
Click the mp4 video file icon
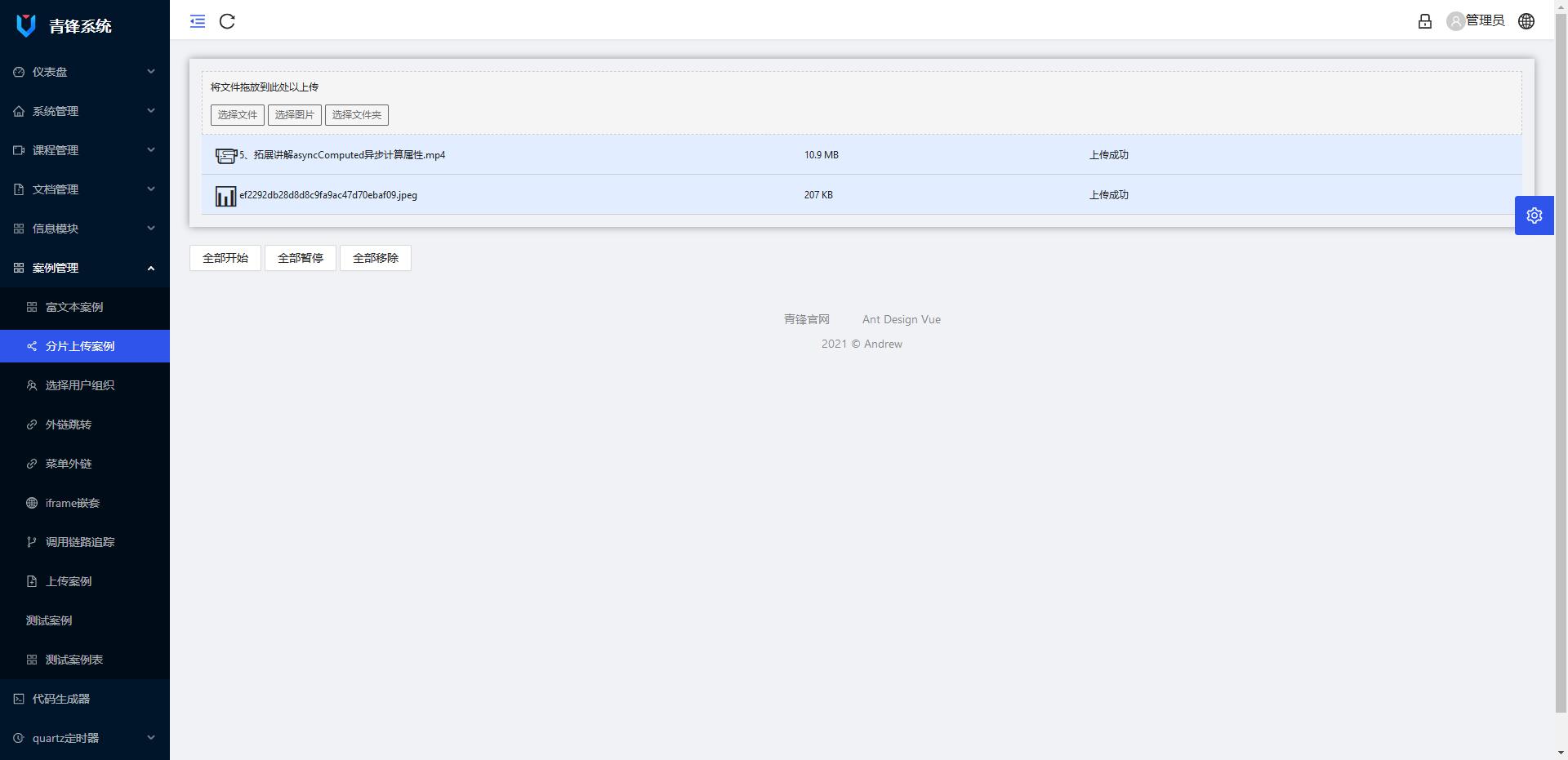[225, 155]
